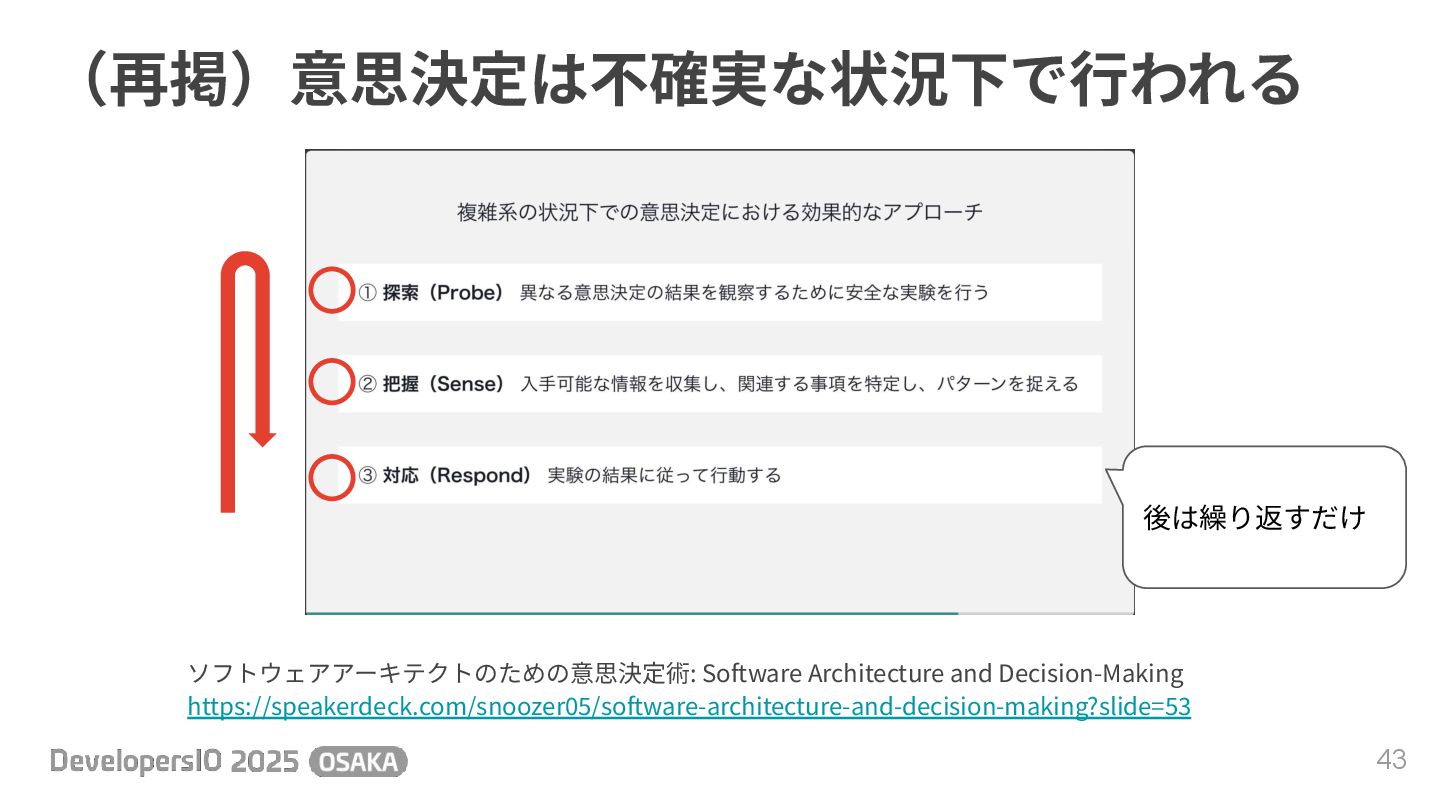This screenshot has width=1440, height=810.
Task: Click the red circle beside ② 把握 (Sense)
Action: pyautogui.click(x=330, y=382)
